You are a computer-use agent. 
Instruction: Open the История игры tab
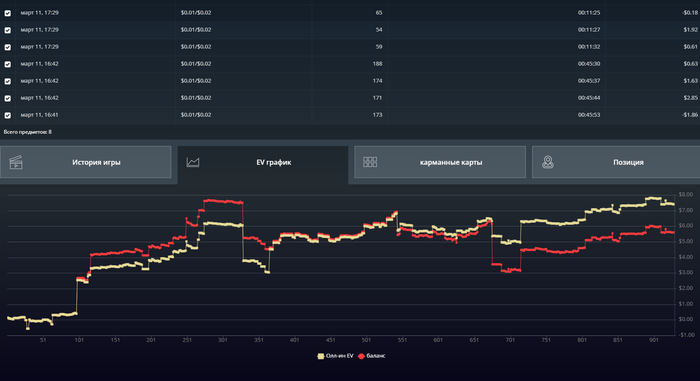[x=86, y=162]
